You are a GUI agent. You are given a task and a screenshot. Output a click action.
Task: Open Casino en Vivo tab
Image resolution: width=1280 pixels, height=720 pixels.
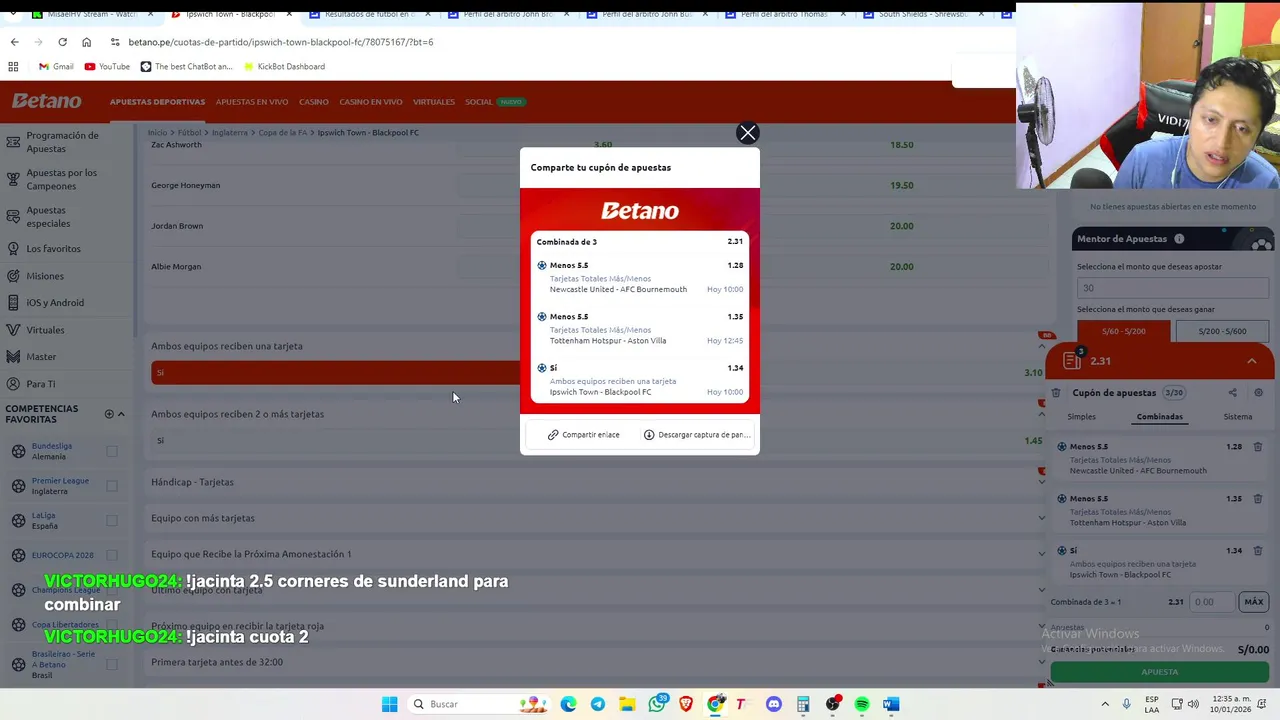371,102
